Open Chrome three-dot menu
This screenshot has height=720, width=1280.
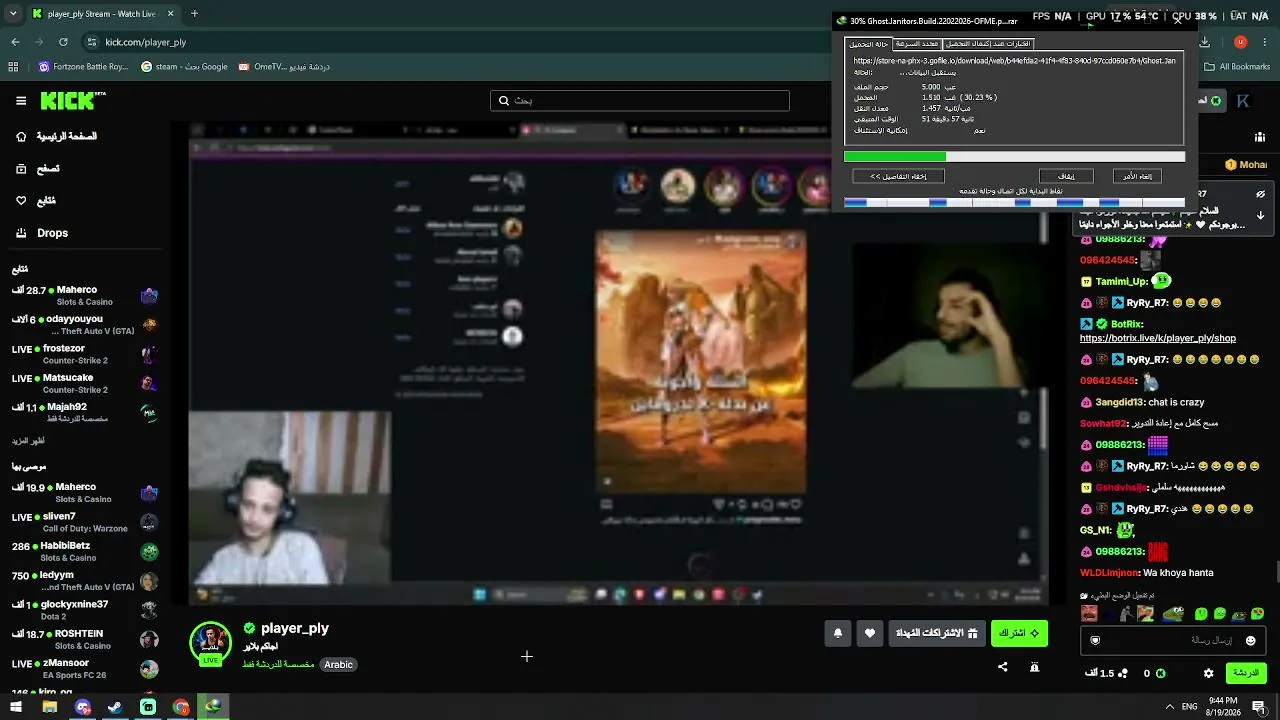pyautogui.click(x=1265, y=42)
